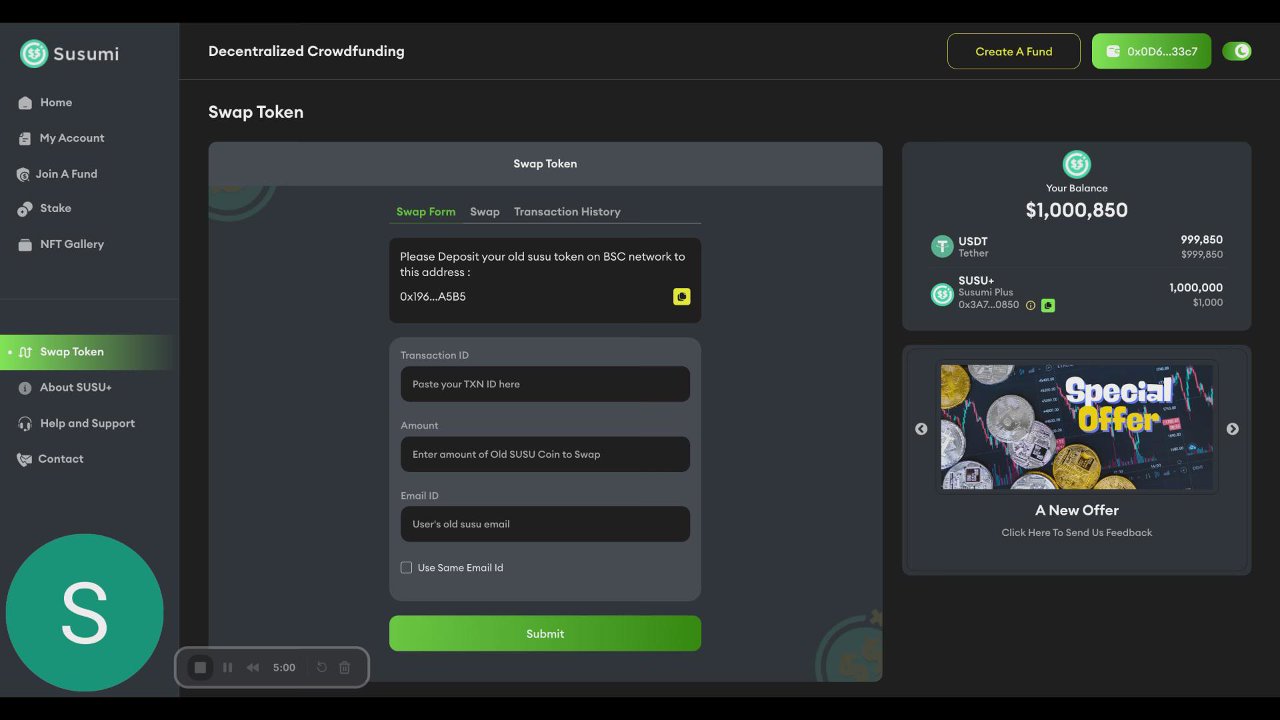
Task: Click the $1,000,850 balance amount
Action: coord(1077,210)
